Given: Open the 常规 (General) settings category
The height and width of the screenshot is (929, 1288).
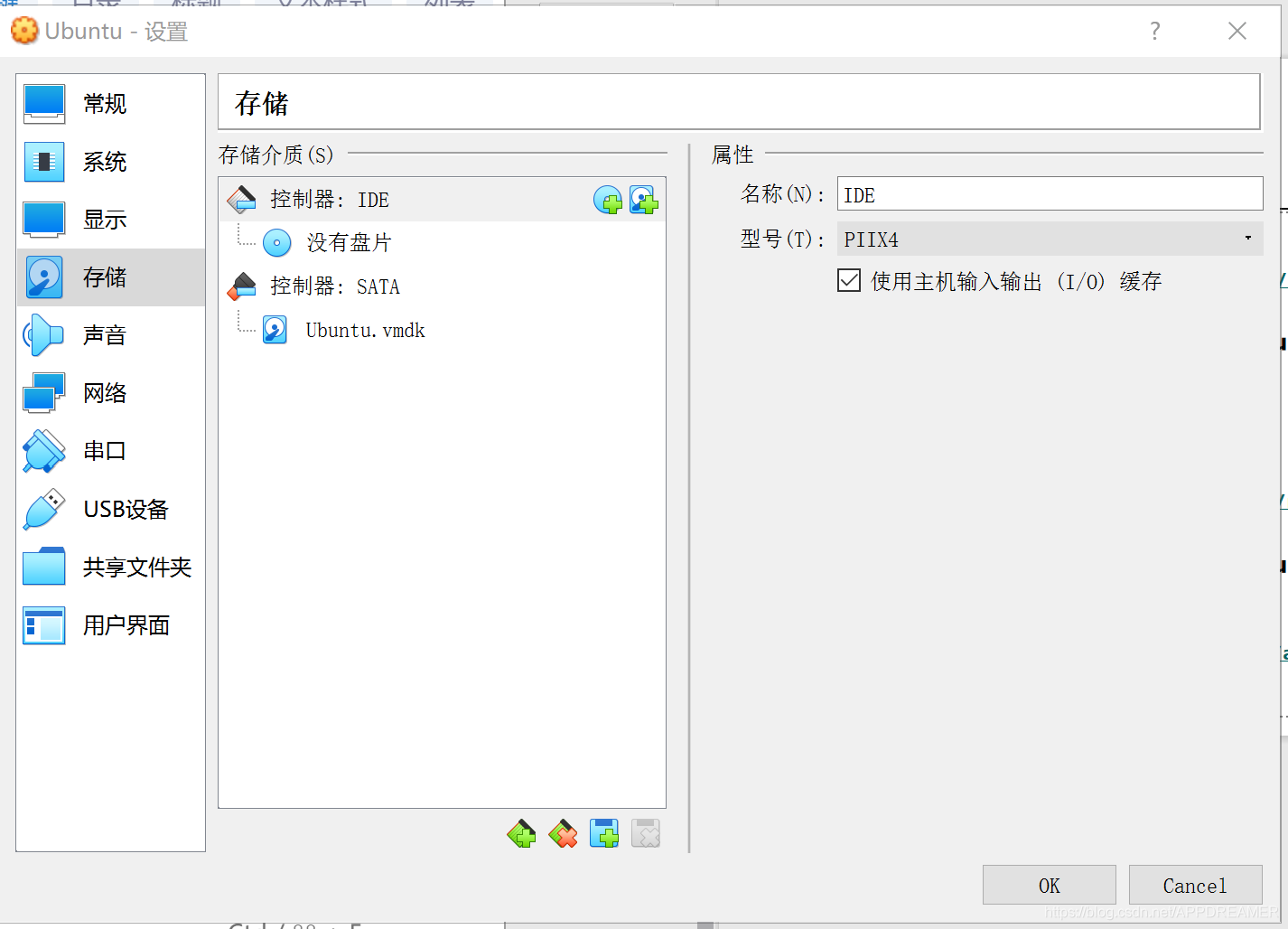Looking at the screenshot, I should point(110,104).
